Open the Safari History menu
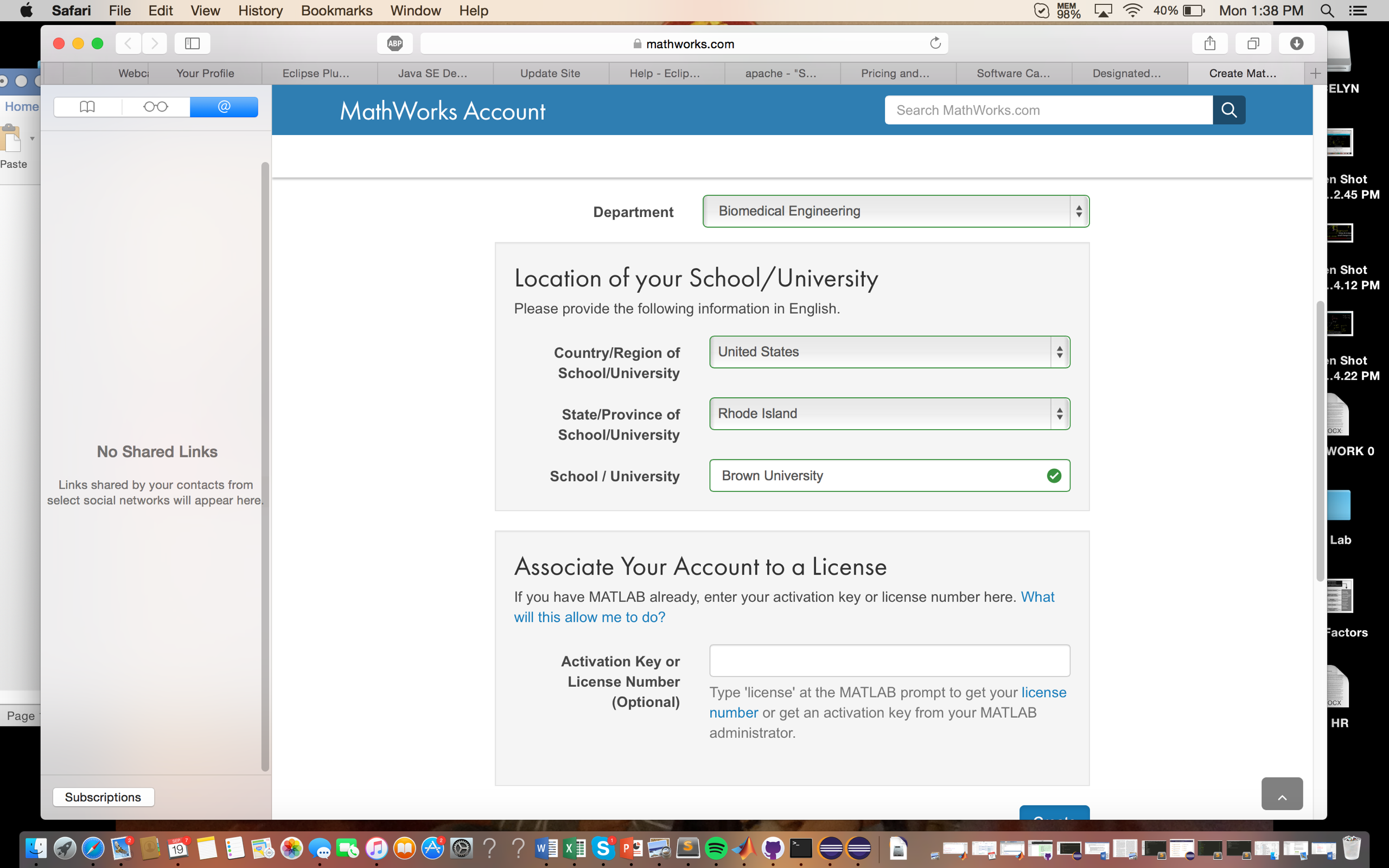The width and height of the screenshot is (1389, 868). 260,10
